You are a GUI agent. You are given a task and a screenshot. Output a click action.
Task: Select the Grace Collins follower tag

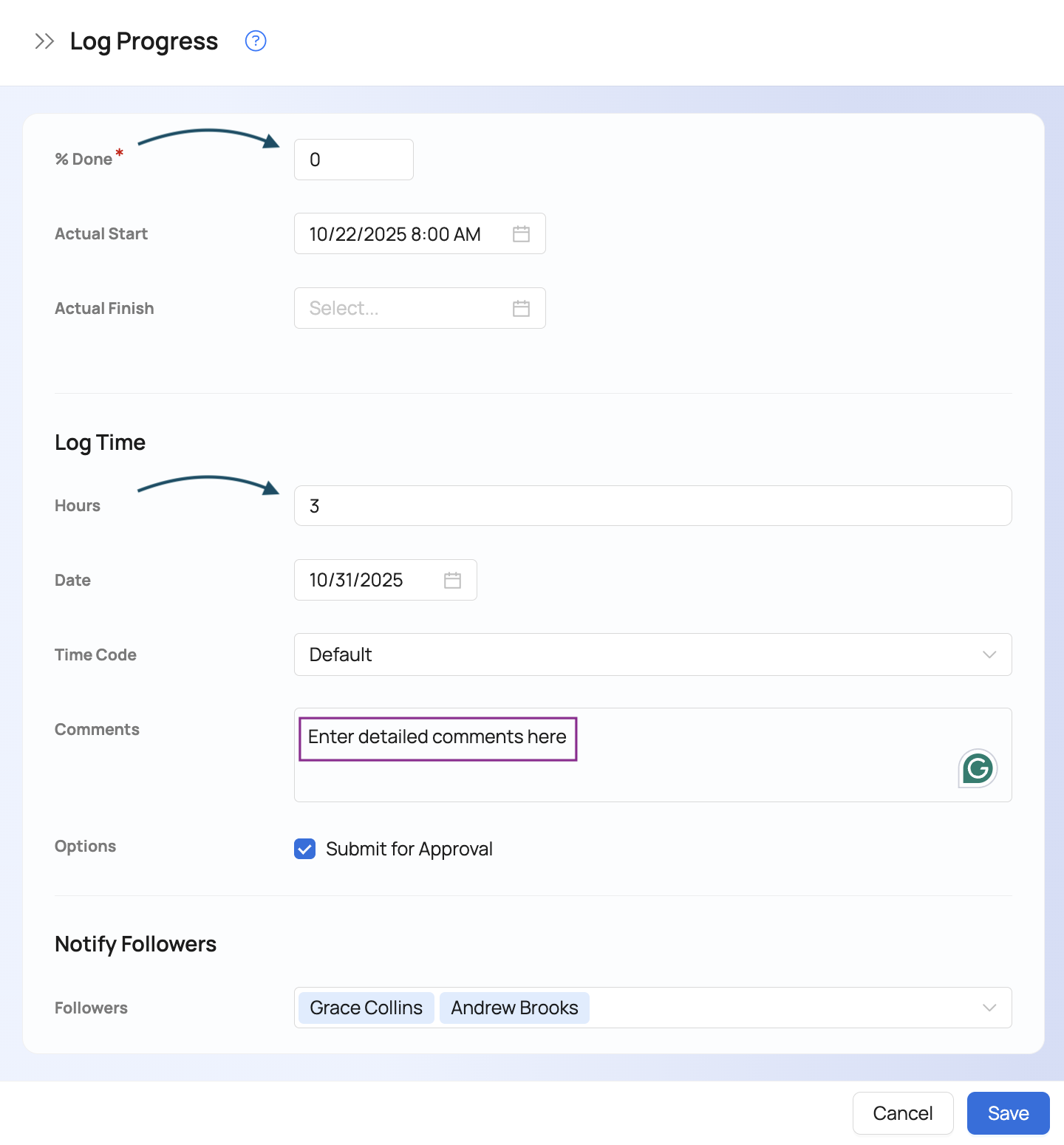click(x=366, y=1008)
